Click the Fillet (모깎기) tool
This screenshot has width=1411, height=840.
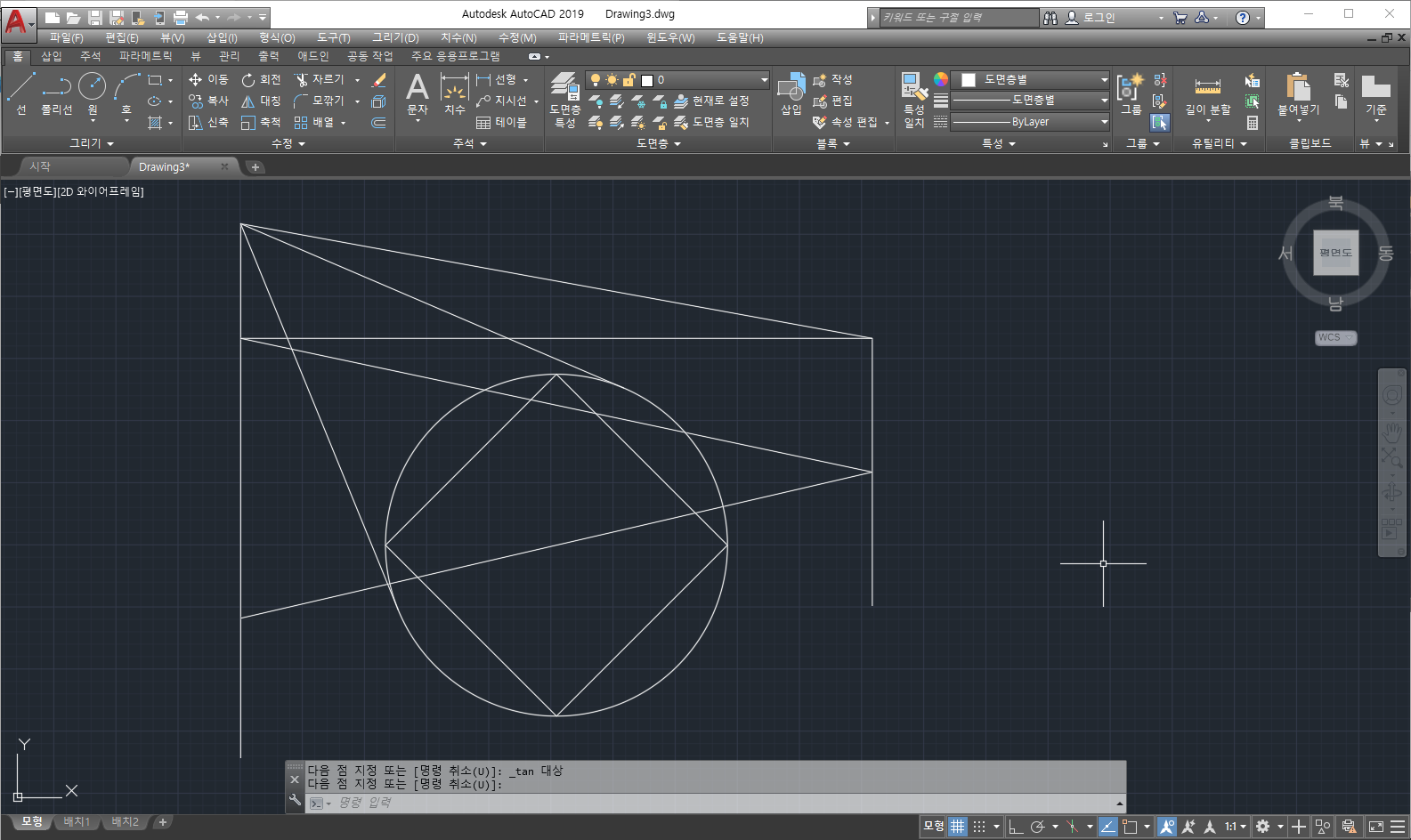click(x=319, y=101)
